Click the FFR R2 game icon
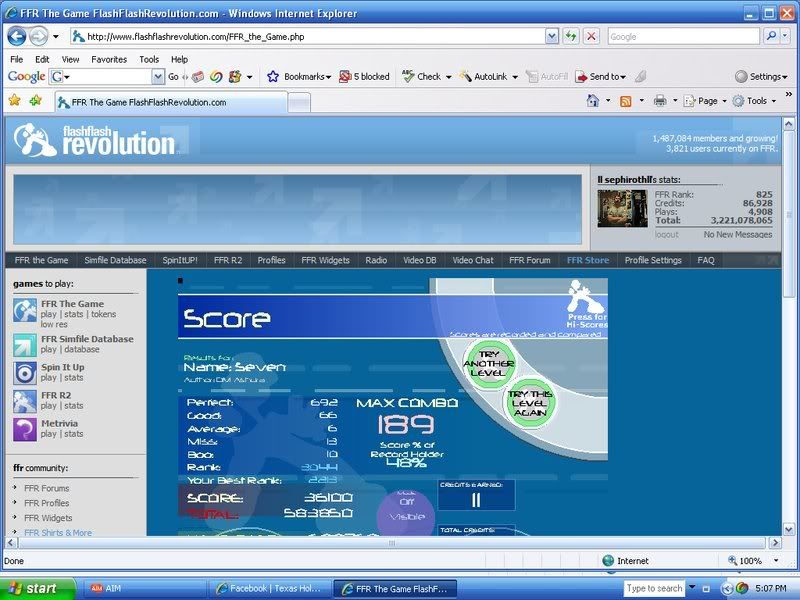The width and height of the screenshot is (800, 600). pyautogui.click(x=25, y=401)
